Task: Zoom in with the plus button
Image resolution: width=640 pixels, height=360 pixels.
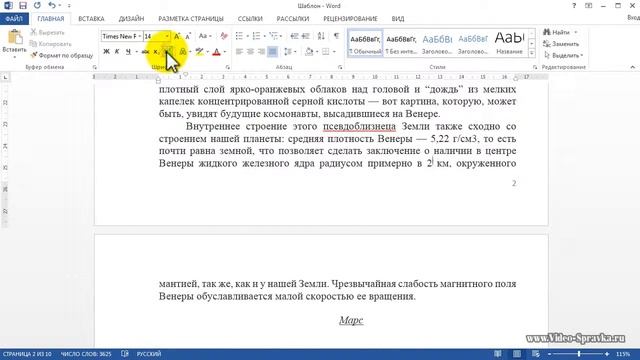Action: tap(607, 354)
